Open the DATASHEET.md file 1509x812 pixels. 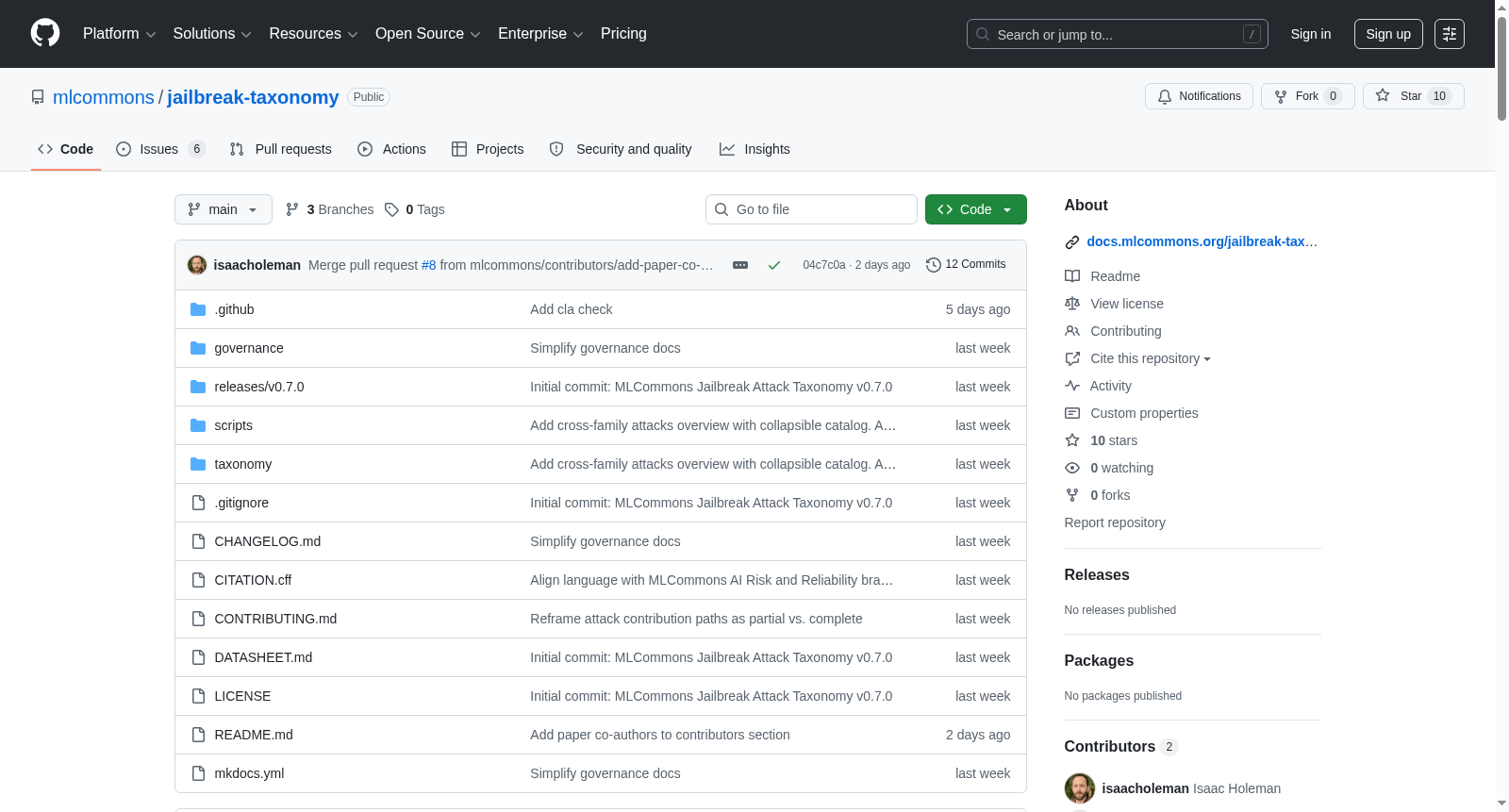[263, 657]
